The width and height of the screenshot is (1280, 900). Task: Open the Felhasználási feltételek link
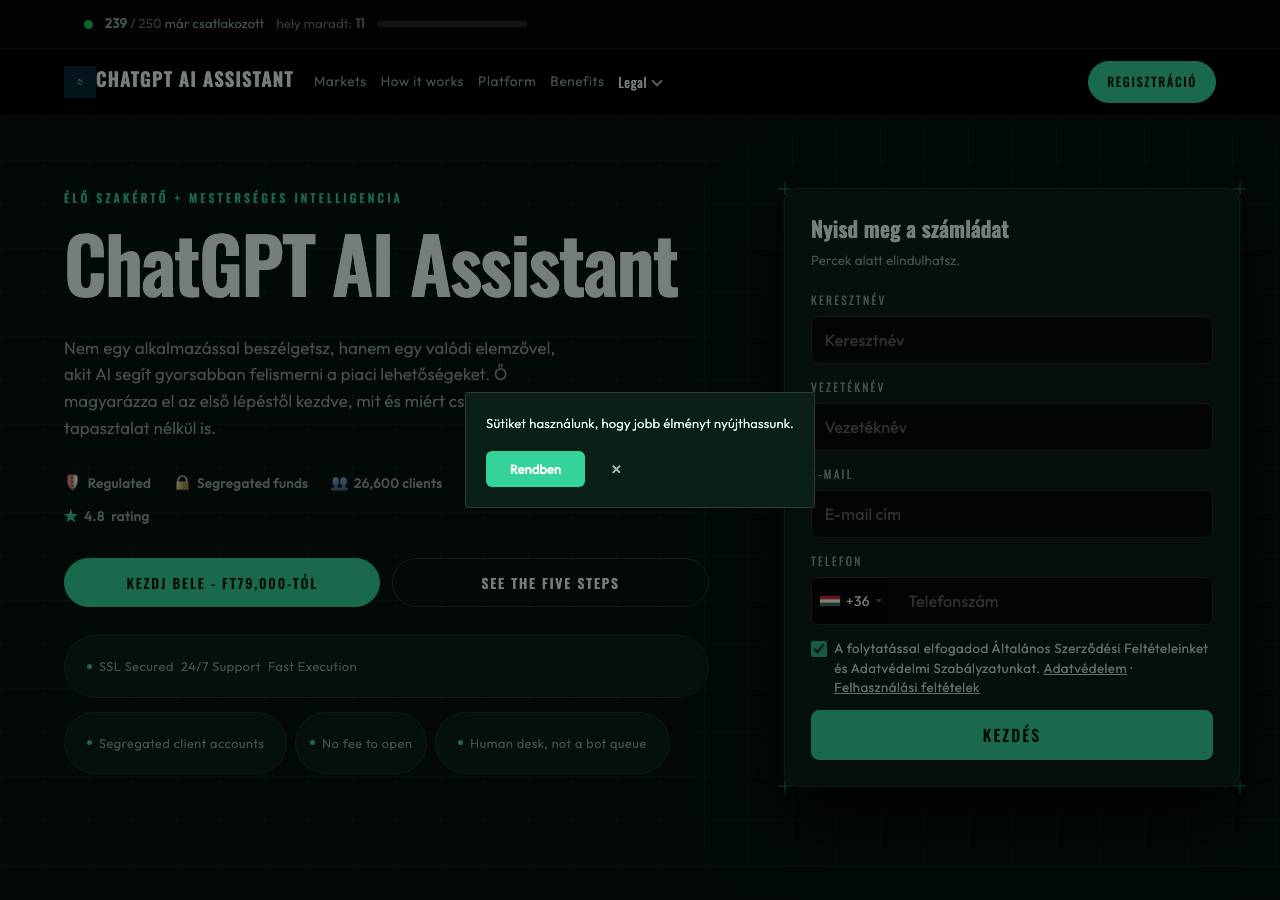(x=907, y=687)
